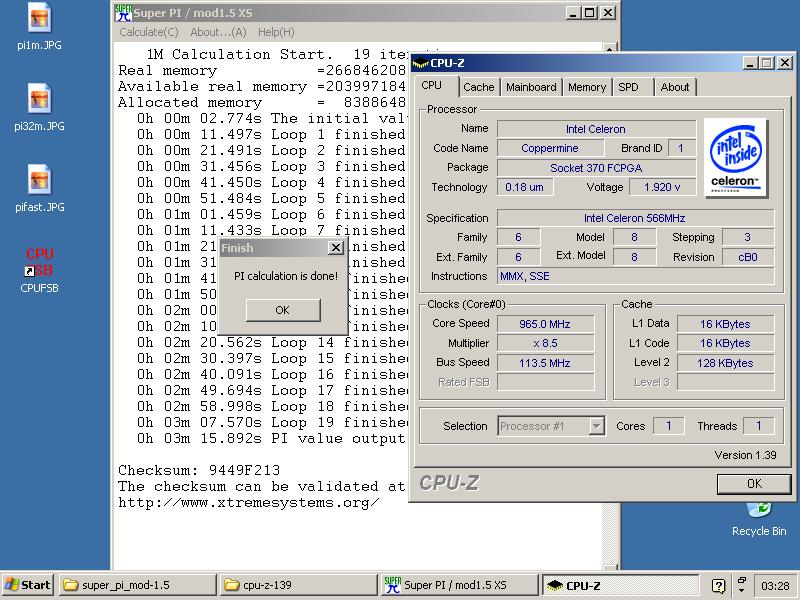Switch to super_pi_mod-1.5 folder in taskbar

point(137,585)
